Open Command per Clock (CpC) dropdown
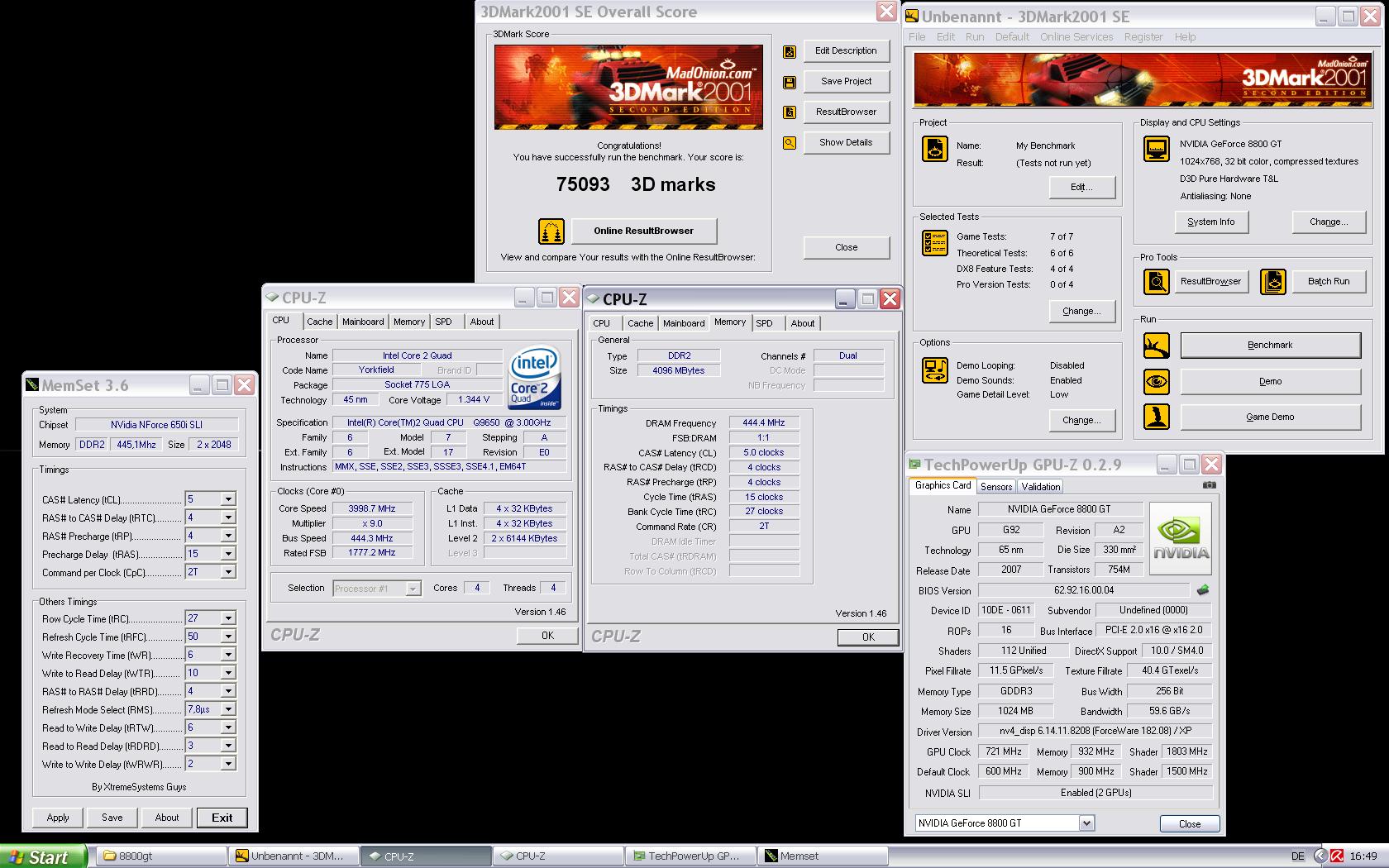Screen dimensions: 1389x868 point(228,572)
